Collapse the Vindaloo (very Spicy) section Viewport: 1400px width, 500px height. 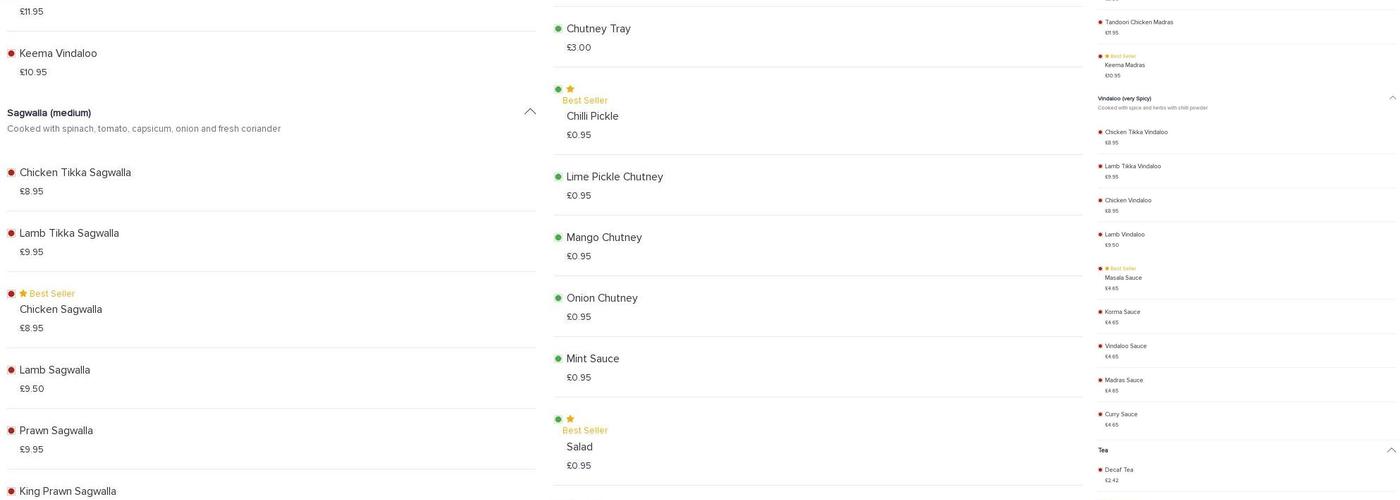pyautogui.click(x=1392, y=98)
